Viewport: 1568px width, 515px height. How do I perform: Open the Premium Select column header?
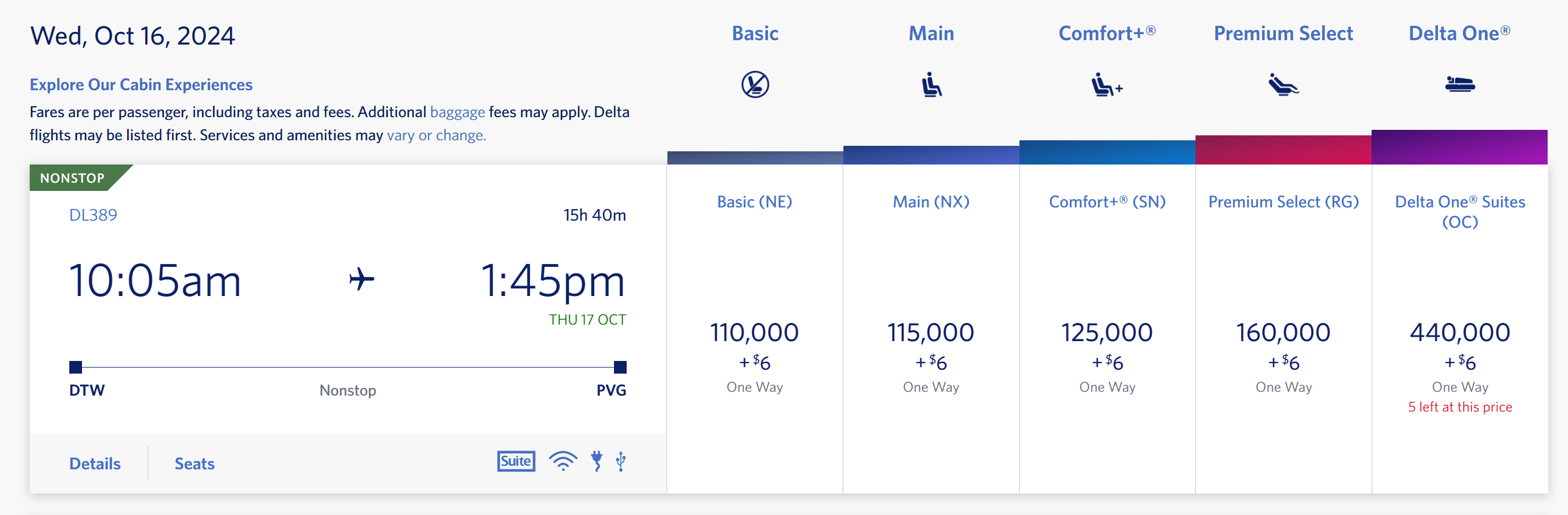(1283, 33)
